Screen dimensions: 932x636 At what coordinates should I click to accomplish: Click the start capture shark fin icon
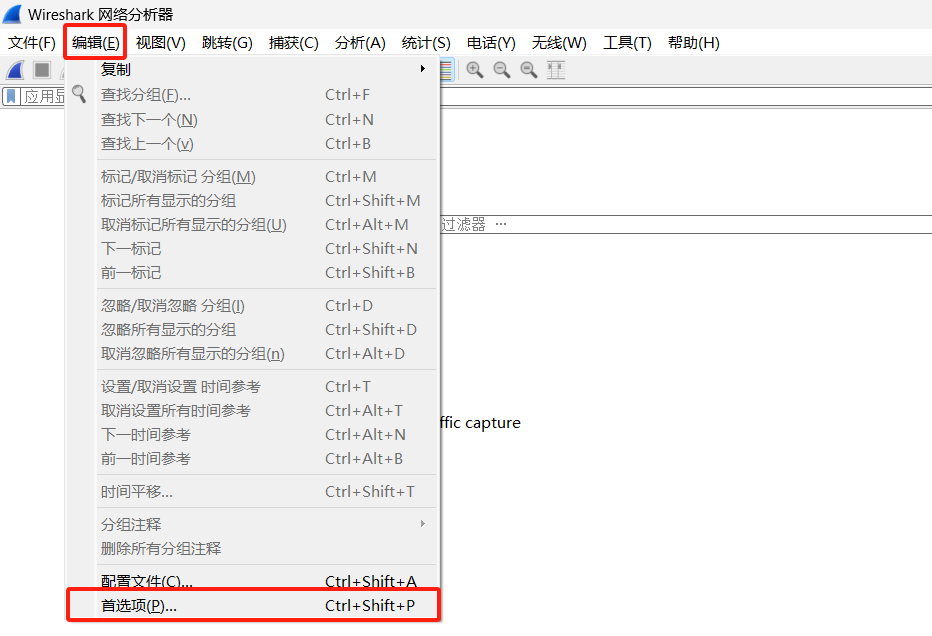pos(15,70)
